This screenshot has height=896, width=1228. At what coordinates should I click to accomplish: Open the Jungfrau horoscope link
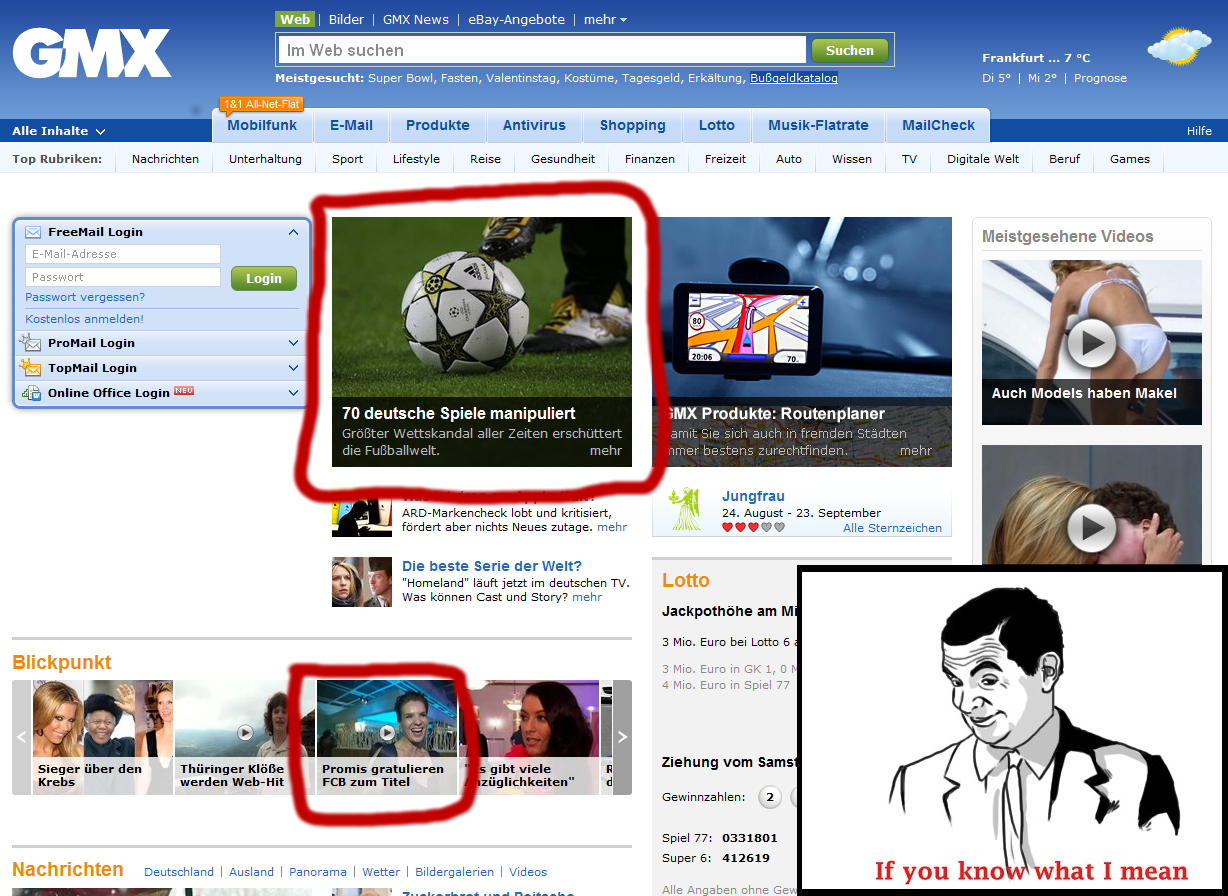[753, 496]
